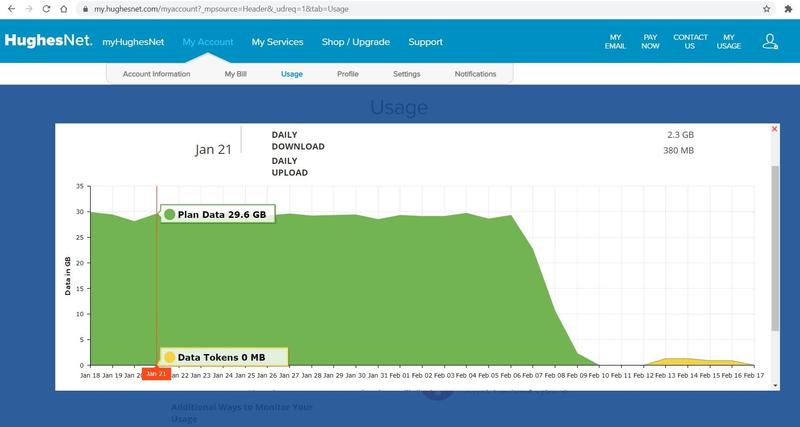Image resolution: width=800 pixels, height=427 pixels.
Task: Open My Usage header link
Action: coord(729,41)
